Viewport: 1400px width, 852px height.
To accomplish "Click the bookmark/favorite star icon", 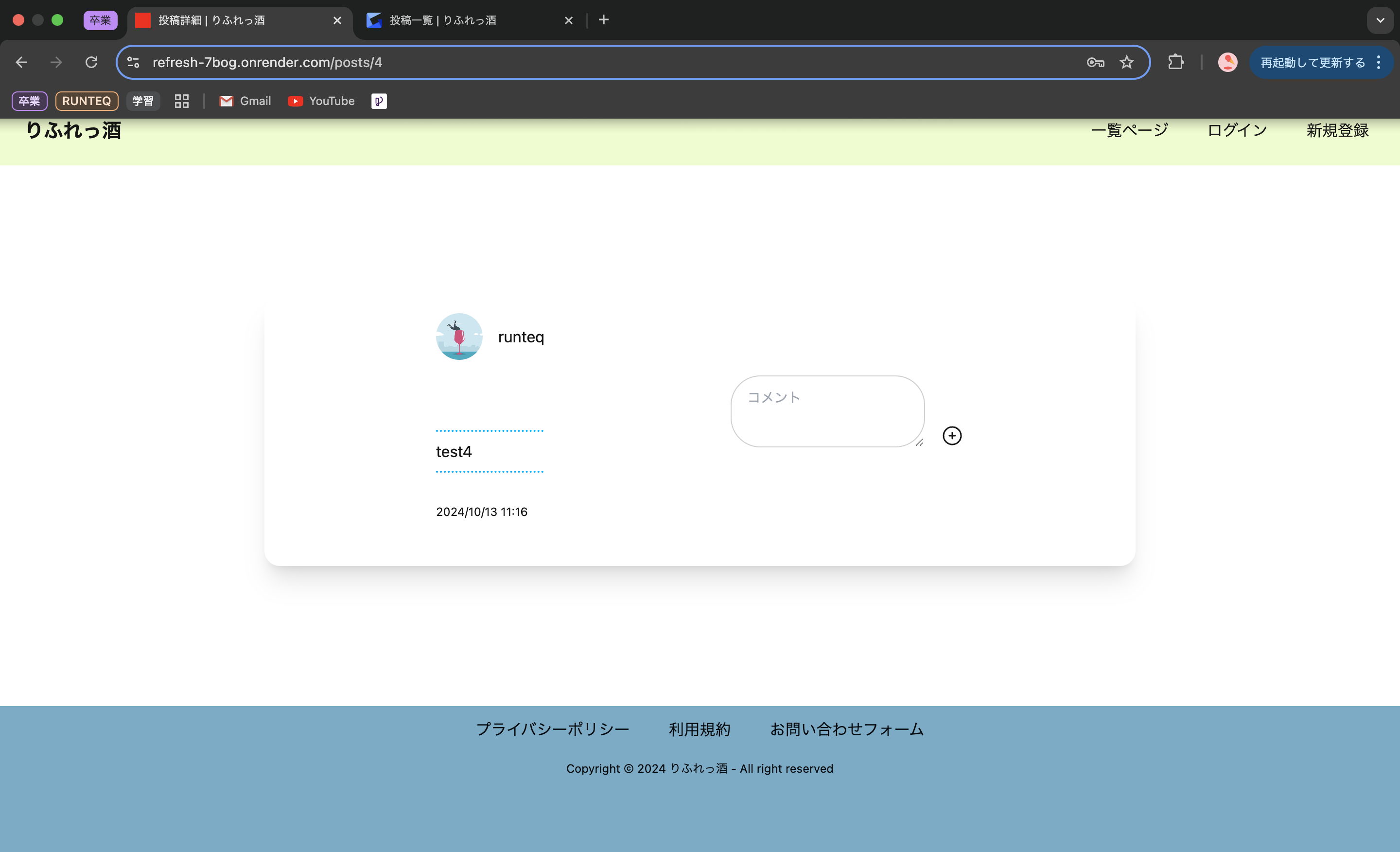I will click(x=1127, y=62).
